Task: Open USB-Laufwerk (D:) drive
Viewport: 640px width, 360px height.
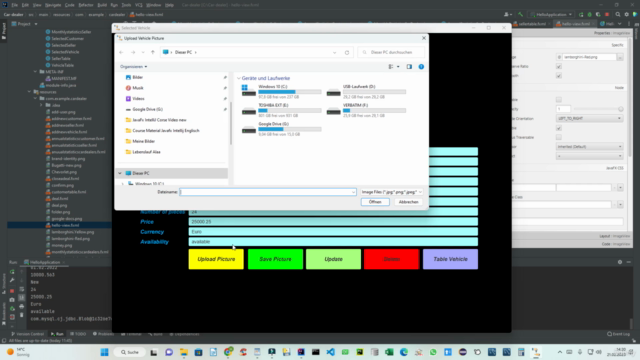Action: (366, 92)
